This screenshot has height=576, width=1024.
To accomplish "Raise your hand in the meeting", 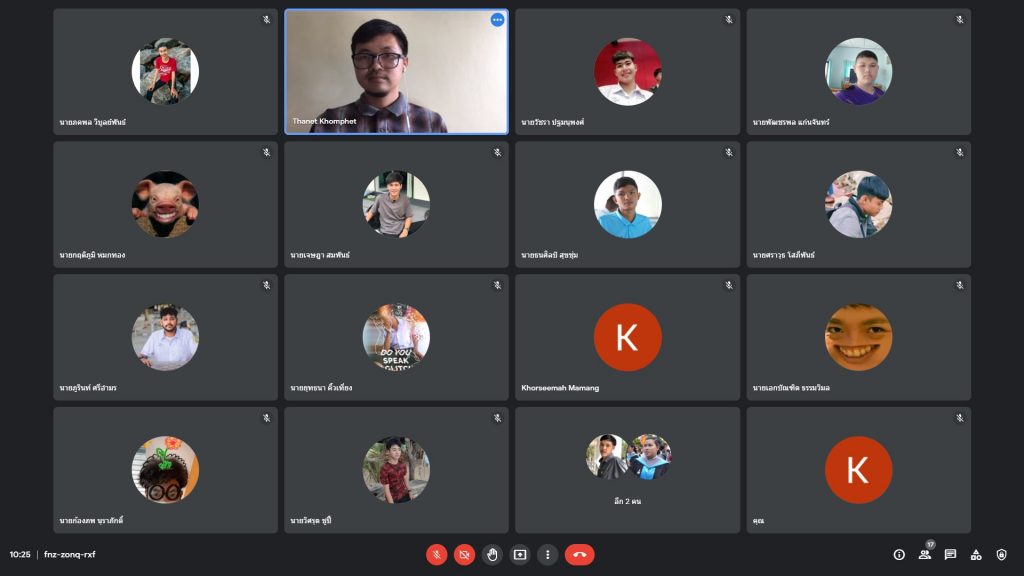I will tap(491, 554).
